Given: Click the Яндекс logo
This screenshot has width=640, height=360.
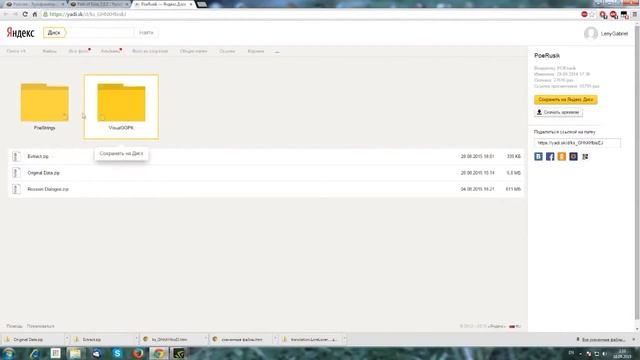Looking at the screenshot, I should 20,33.
